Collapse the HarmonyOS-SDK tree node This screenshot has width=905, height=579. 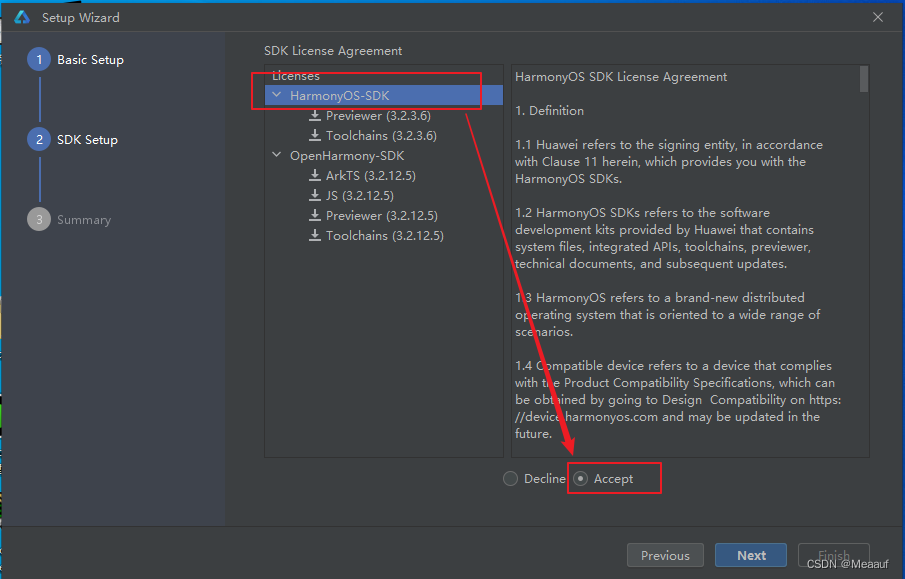point(277,95)
